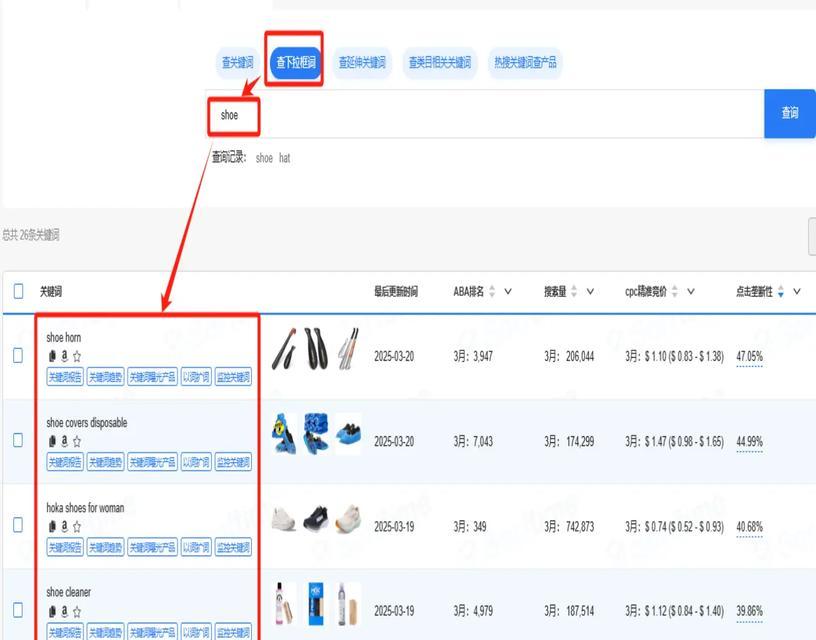Open 关键词报告 for 'shoe horn'

pyautogui.click(x=65, y=377)
